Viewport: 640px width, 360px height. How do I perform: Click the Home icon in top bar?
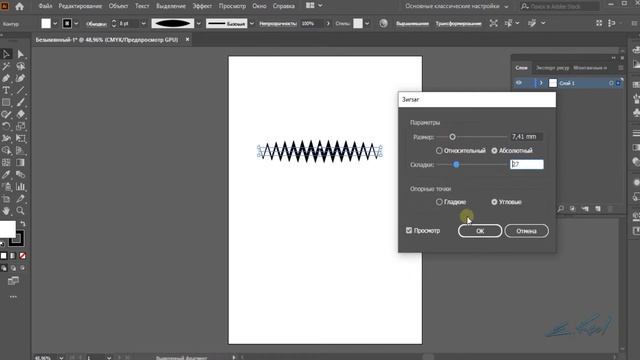[x=19, y=6]
